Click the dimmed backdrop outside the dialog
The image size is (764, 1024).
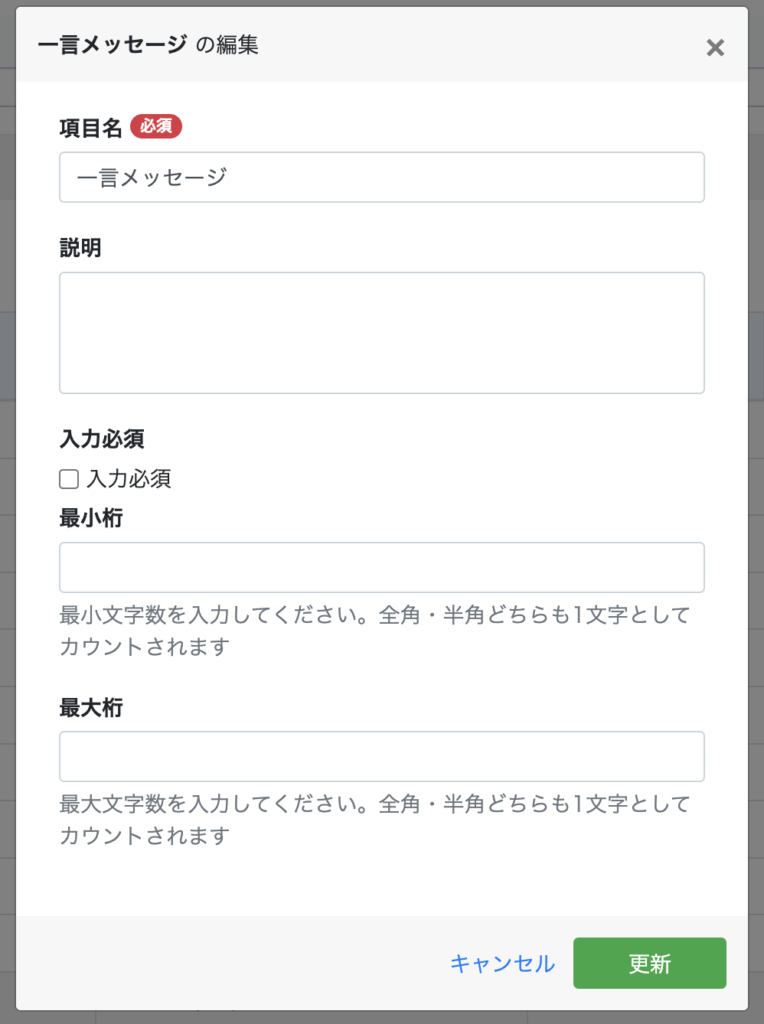click(6, 500)
